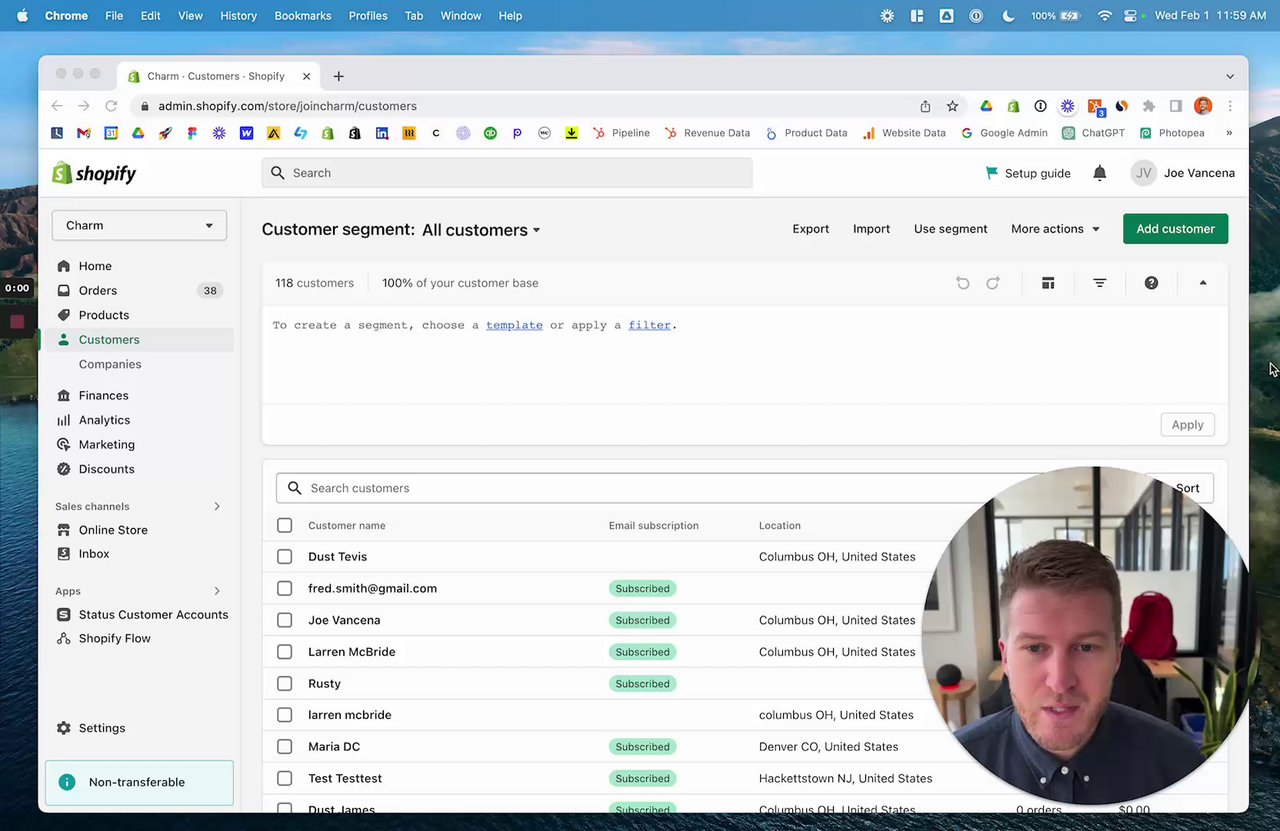Click the Non-transferable info banner
The width and height of the screenshot is (1280, 831).
pyautogui.click(x=139, y=783)
